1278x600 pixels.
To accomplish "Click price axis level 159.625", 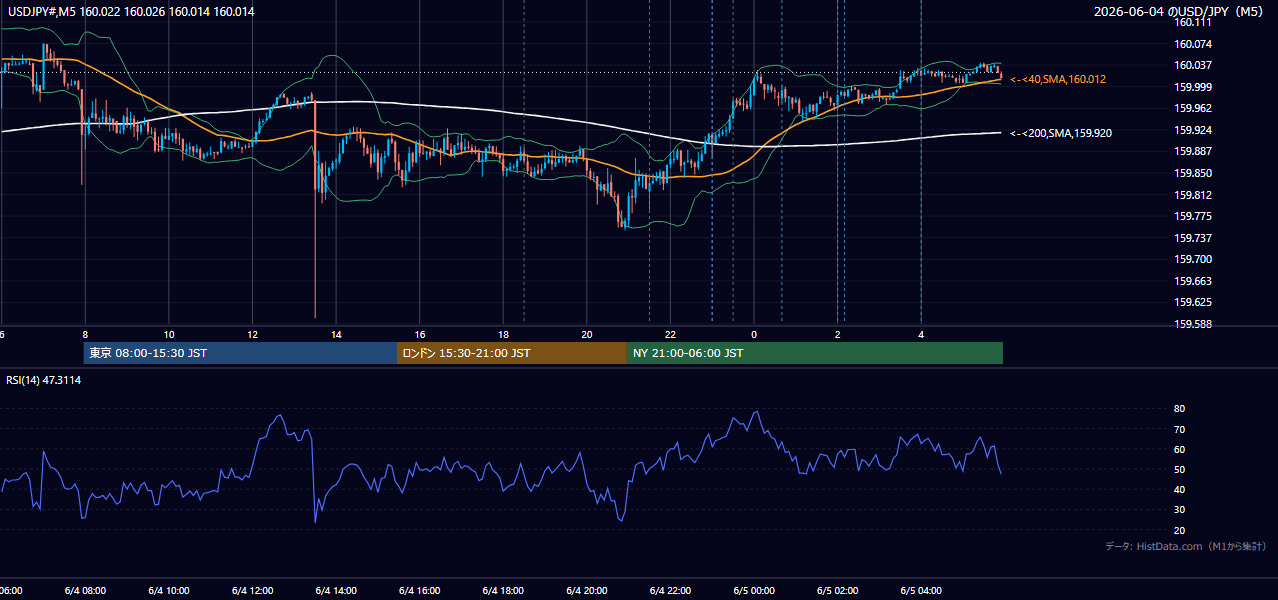I will click(1193, 302).
